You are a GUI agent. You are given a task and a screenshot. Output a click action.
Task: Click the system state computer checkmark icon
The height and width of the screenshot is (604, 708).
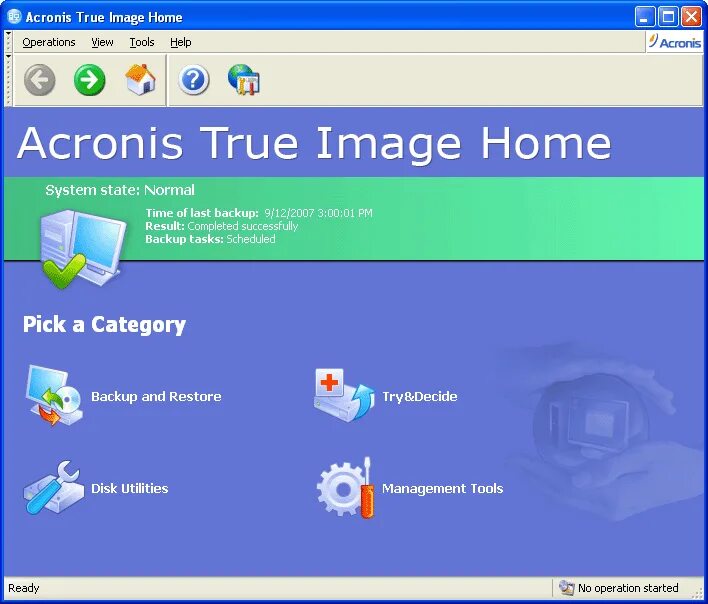click(x=83, y=249)
